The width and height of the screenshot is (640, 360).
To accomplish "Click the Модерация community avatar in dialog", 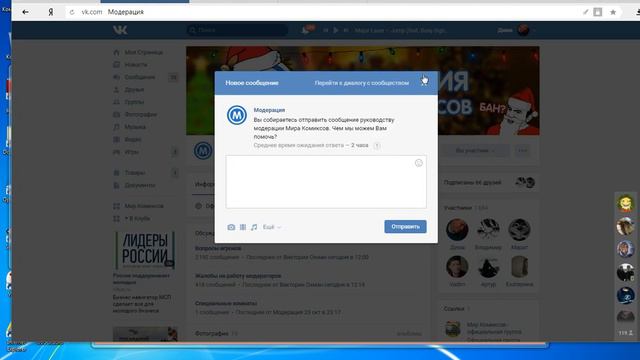I will [237, 115].
